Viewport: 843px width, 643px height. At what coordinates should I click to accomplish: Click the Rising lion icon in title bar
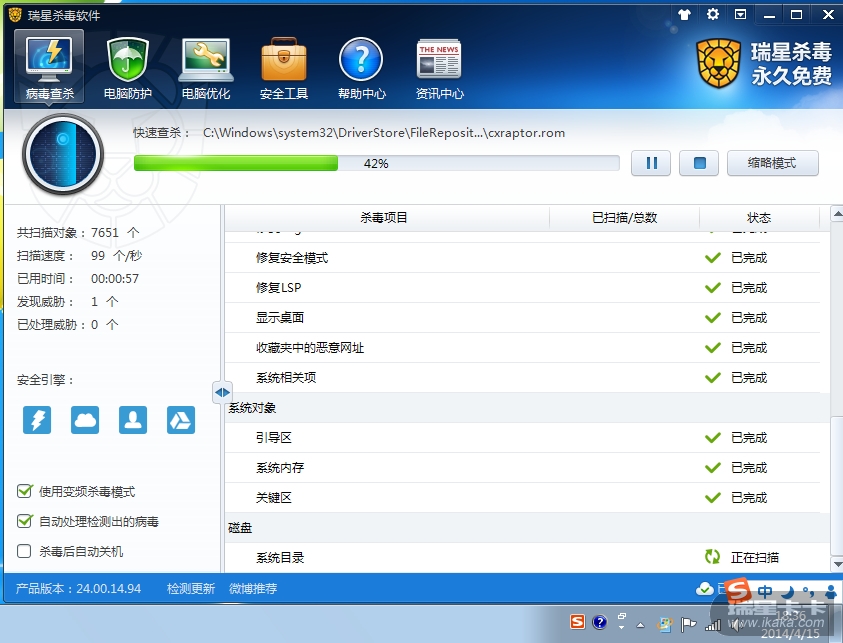tap(15, 15)
